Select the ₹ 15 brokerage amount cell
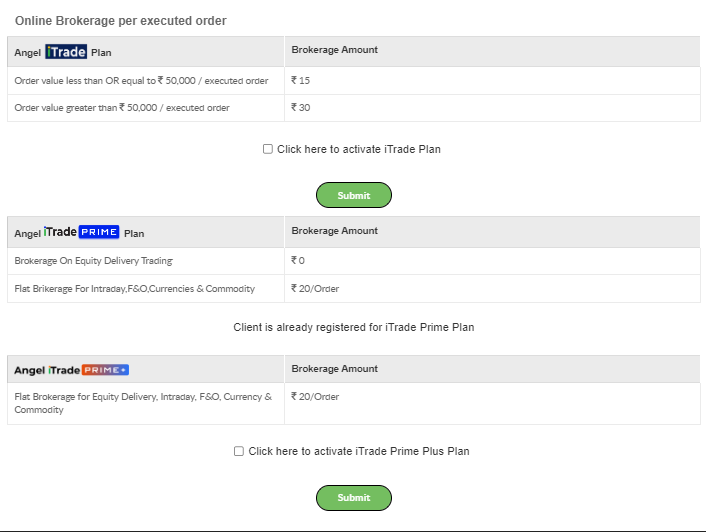Image resolution: width=706 pixels, height=532 pixels. click(x=301, y=80)
